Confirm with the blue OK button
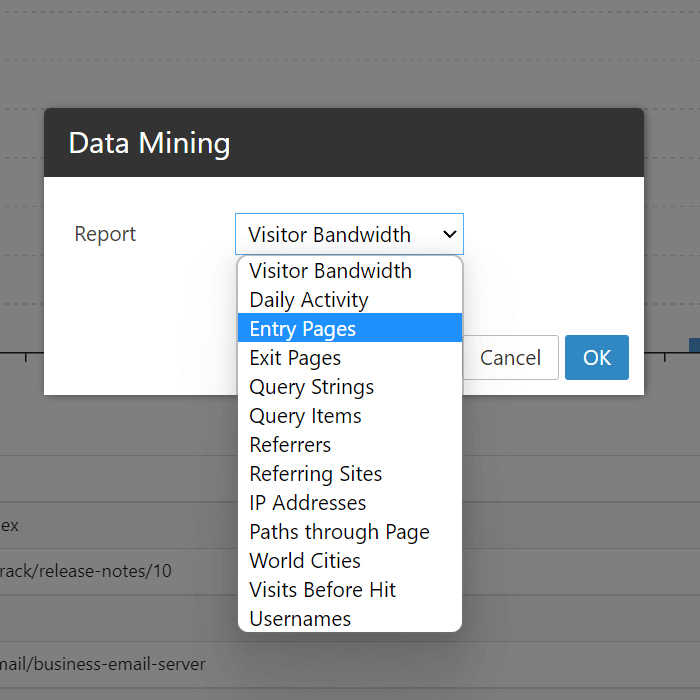The image size is (700, 700). (597, 358)
